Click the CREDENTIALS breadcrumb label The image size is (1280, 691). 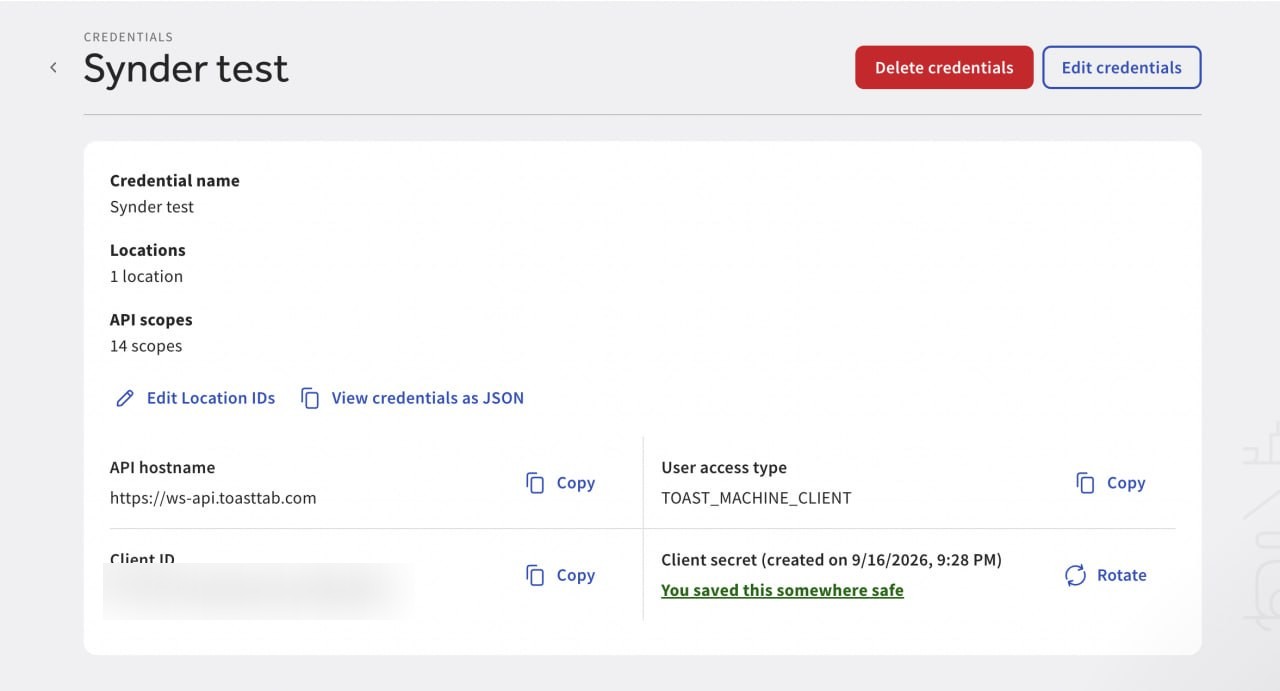128,37
